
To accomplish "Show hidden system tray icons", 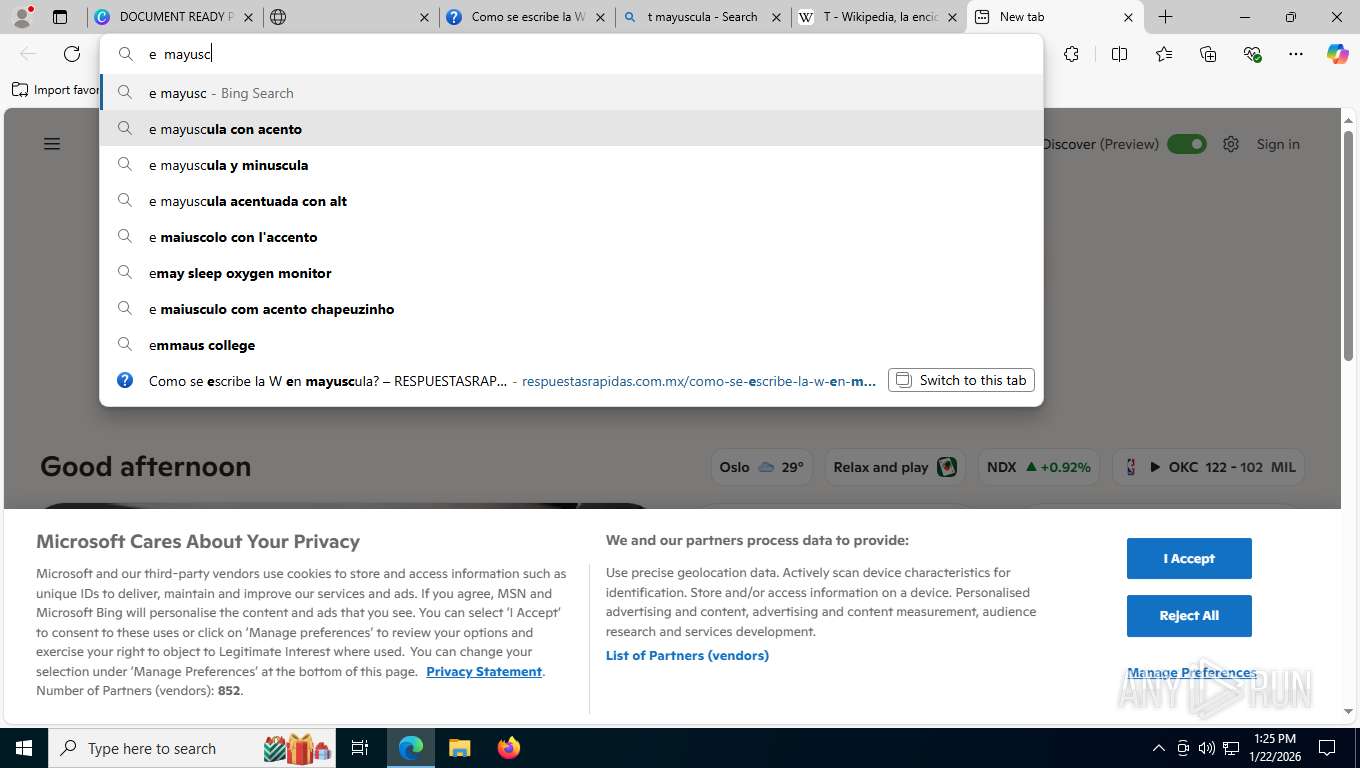I will [1159, 748].
